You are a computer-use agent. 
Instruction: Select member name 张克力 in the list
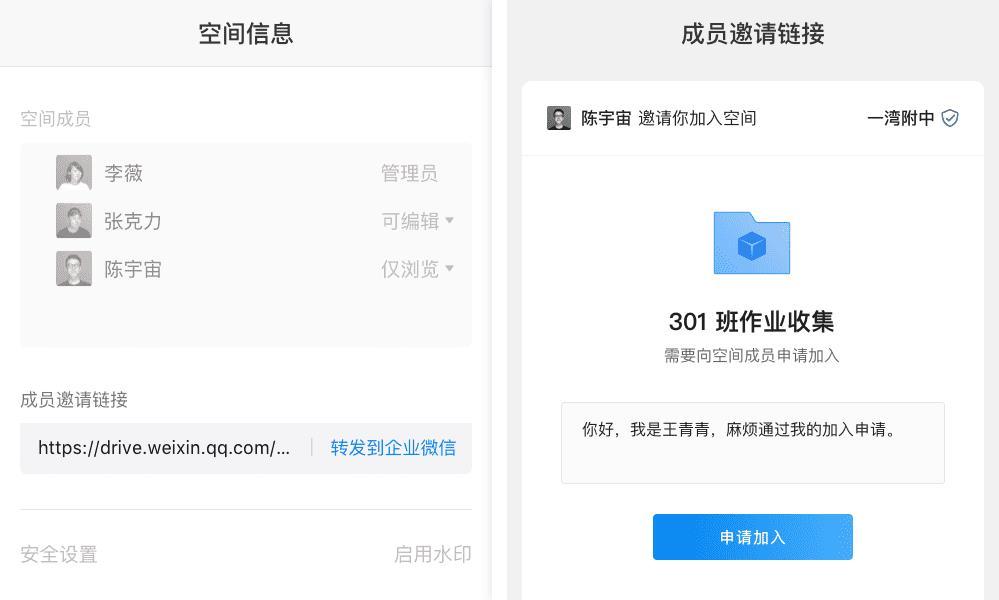[133, 221]
